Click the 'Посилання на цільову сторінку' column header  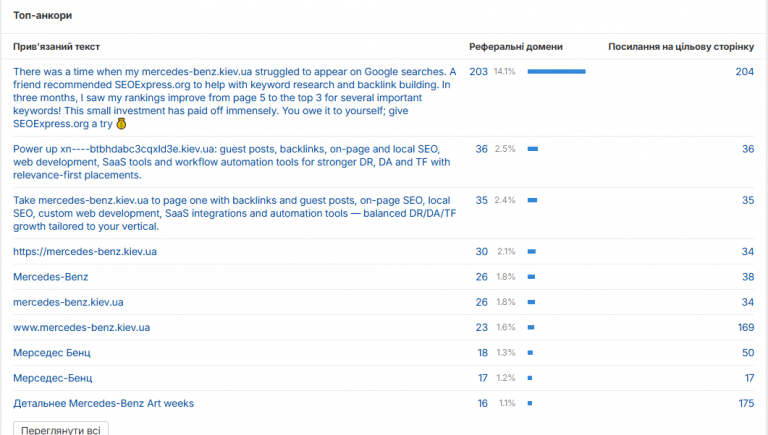pos(681,47)
